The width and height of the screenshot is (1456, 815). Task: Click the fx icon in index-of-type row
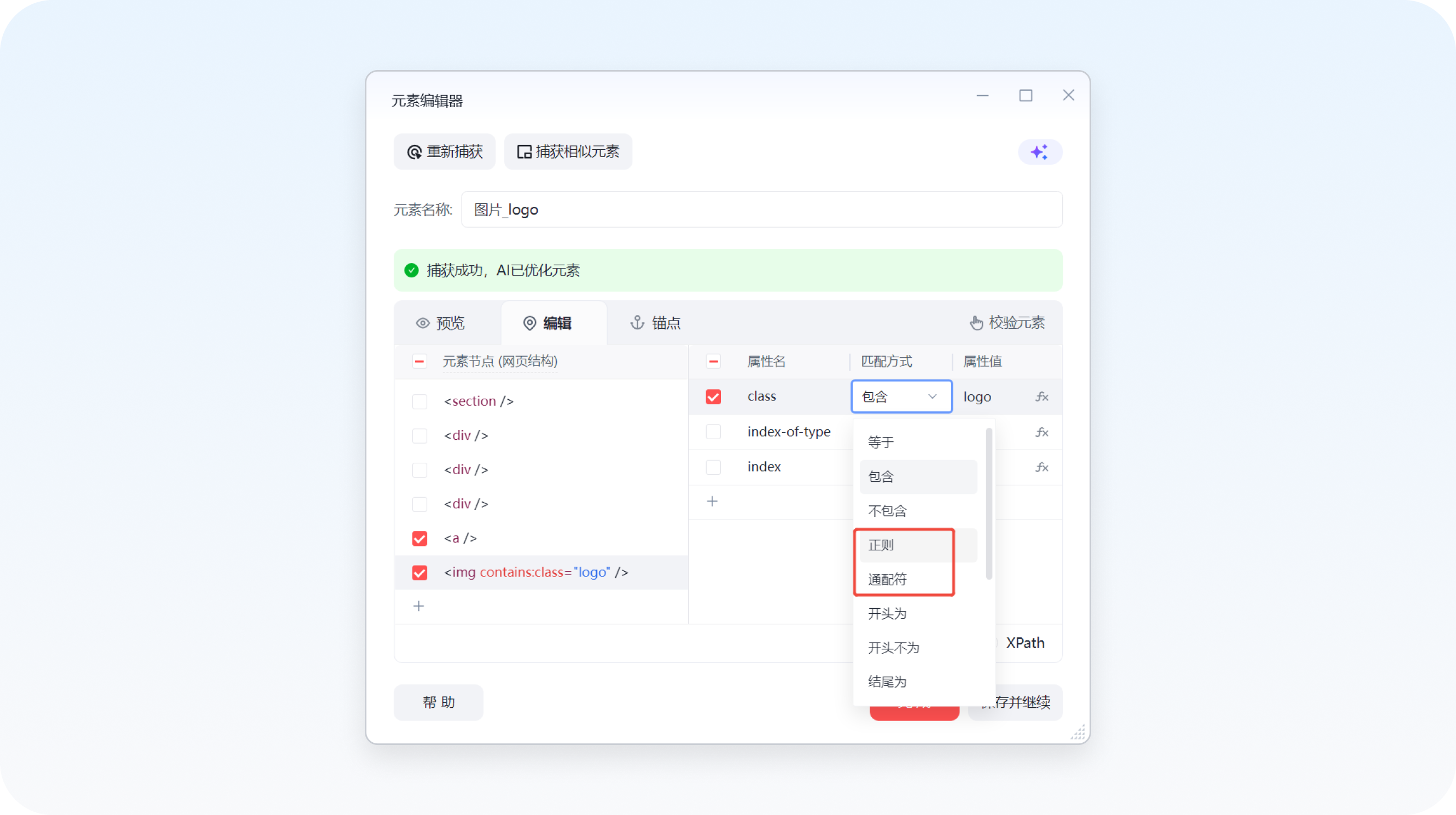1042,432
